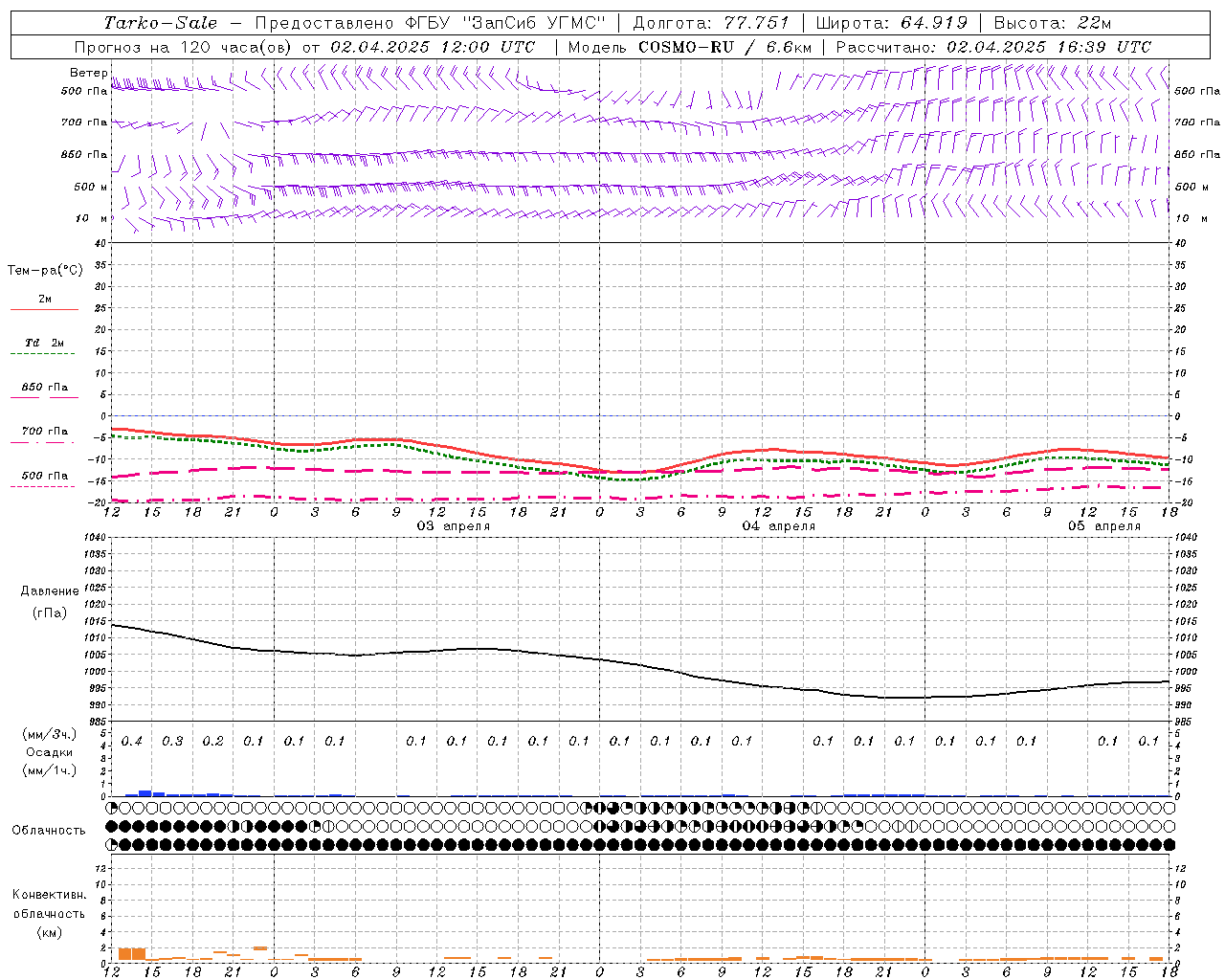The image size is (1225, 980).
Task: Click the elevation label 'Высота: 22м'
Action: tap(1053, 23)
